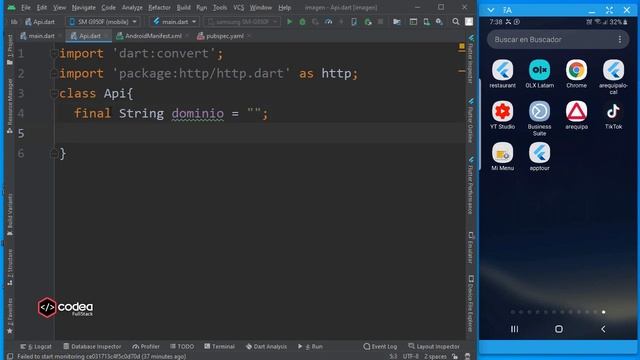Click the dominio variable name in code
640x360 pixels.
click(198, 113)
